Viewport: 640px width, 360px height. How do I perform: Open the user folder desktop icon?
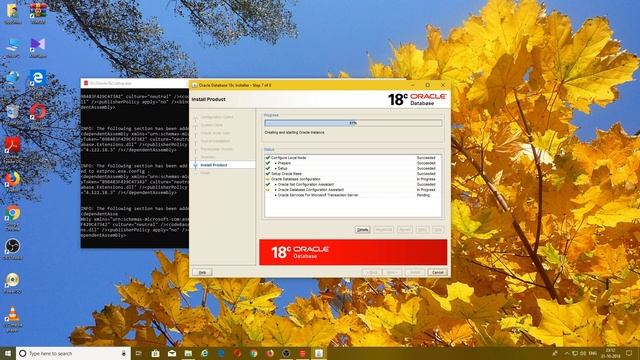click(12, 12)
